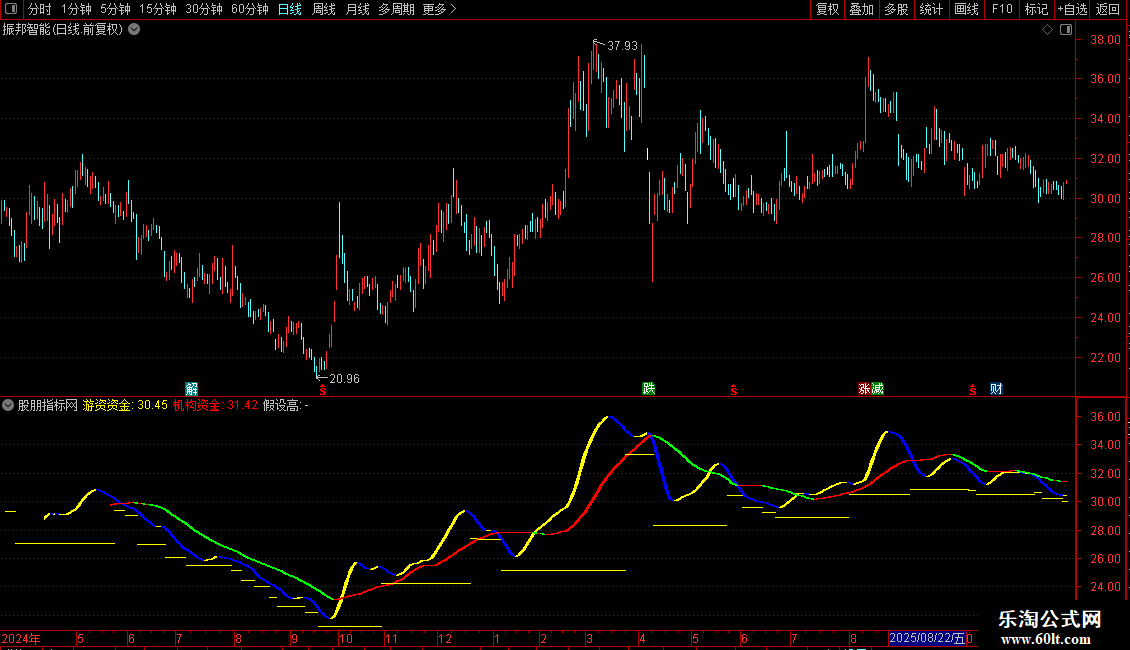Select the 60分钟 period
Image resolution: width=1130 pixels, height=650 pixels.
coord(249,9)
